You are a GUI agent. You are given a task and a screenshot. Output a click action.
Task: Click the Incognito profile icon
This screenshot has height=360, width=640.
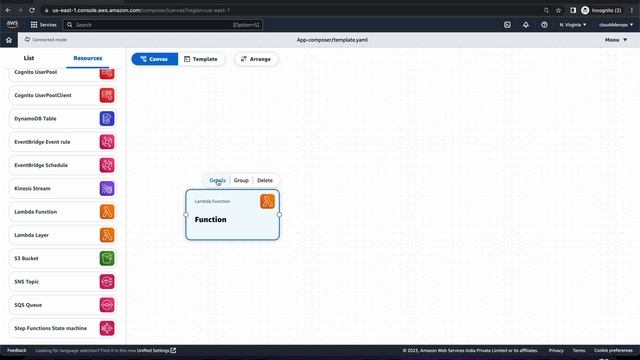point(585,10)
